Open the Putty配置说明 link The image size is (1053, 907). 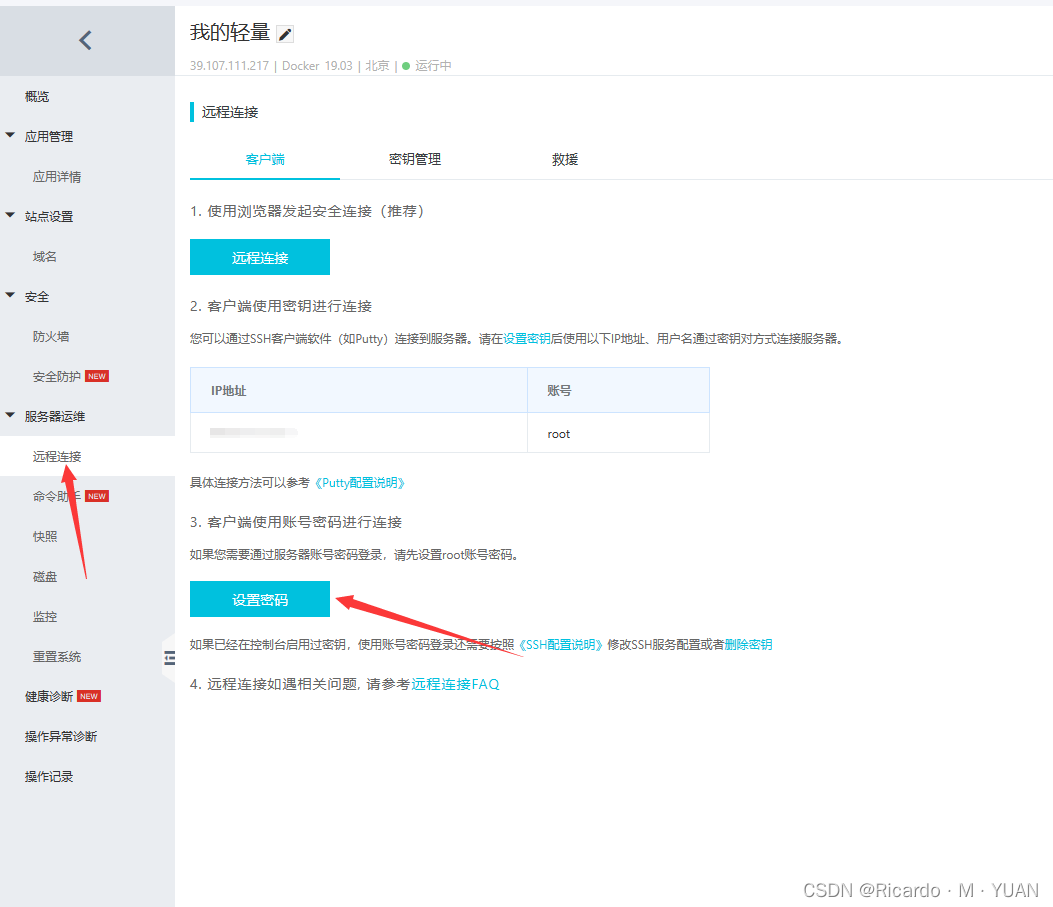(362, 482)
